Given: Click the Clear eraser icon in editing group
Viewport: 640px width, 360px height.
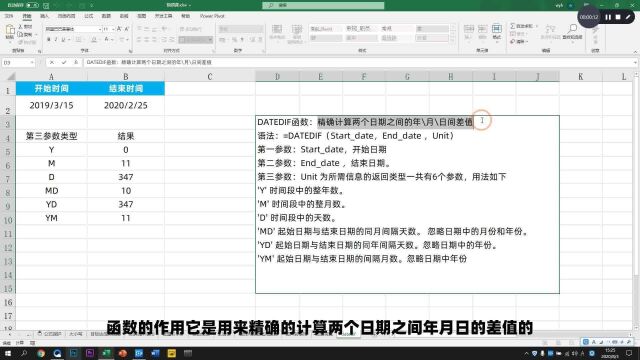Looking at the screenshot, I should [513, 42].
